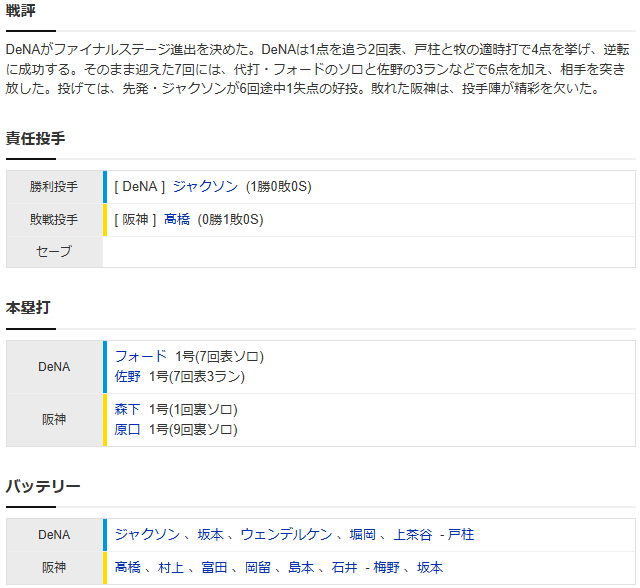Select the text 1号(7回表3ラン)
The height and width of the screenshot is (588, 640).
(x=197, y=376)
